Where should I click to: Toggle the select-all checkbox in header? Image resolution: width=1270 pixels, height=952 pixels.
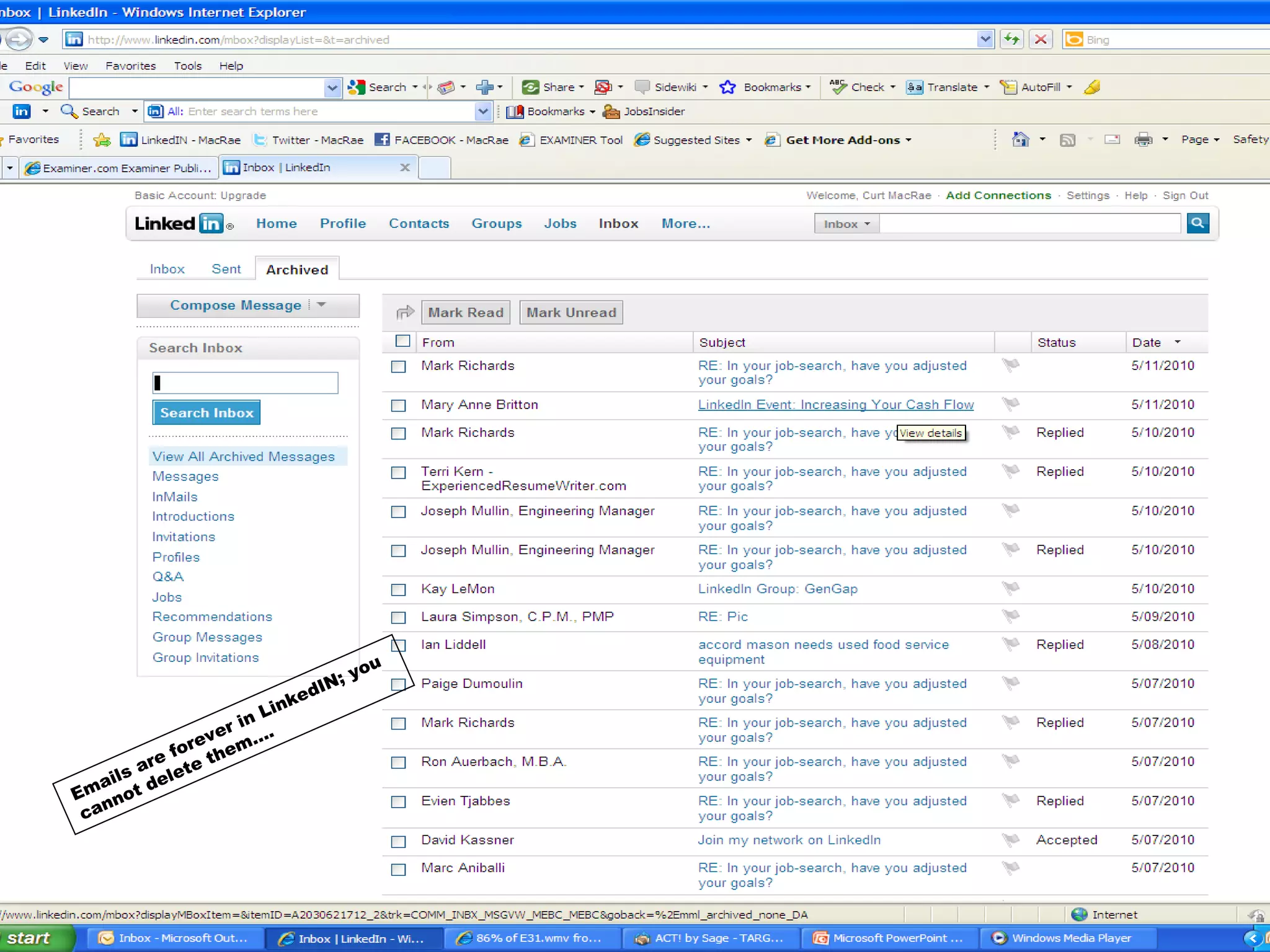(x=403, y=341)
